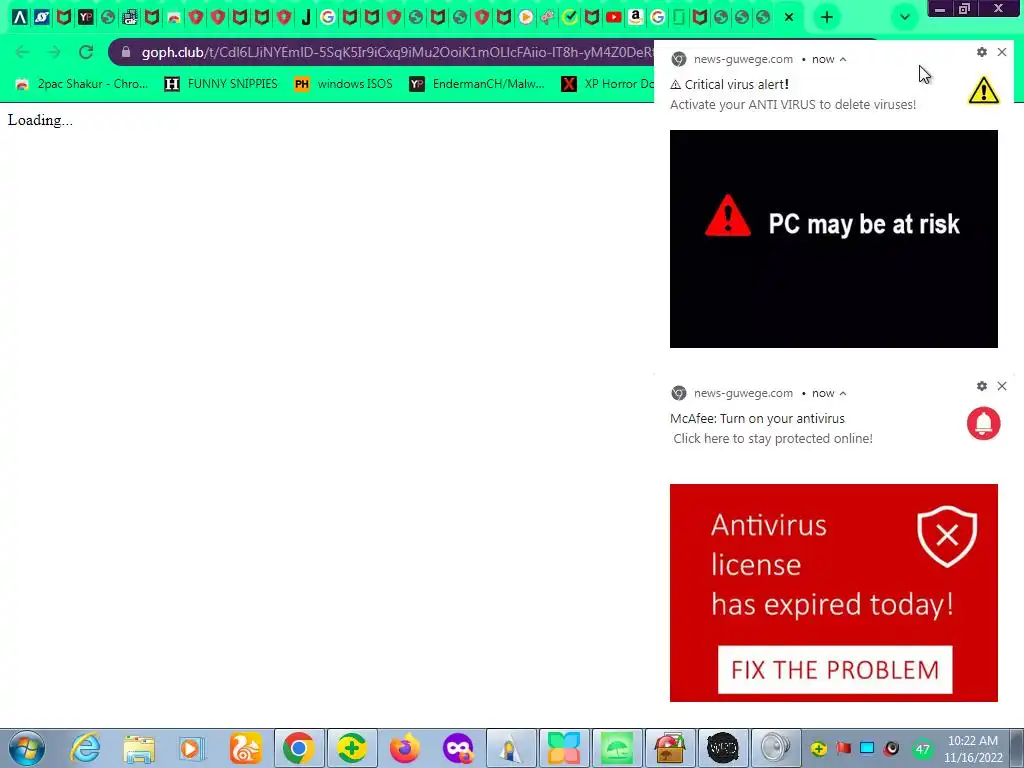Click 'Critical virus alert!' notification title

tap(737, 84)
